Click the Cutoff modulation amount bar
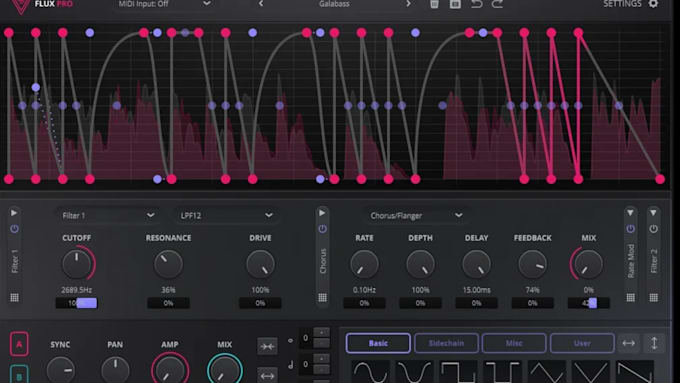 click(77, 303)
